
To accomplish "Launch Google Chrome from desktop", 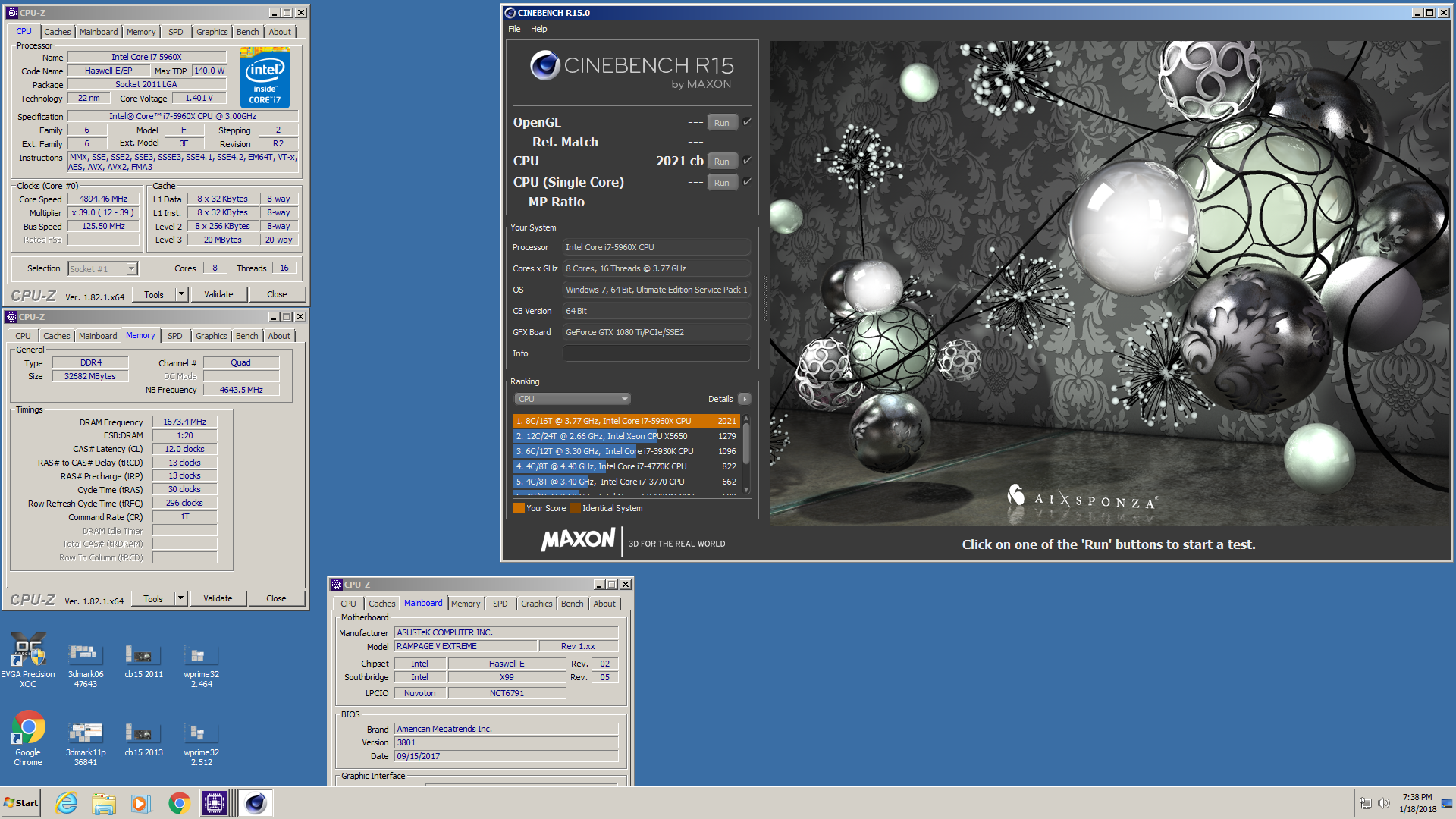I will tap(28, 738).
